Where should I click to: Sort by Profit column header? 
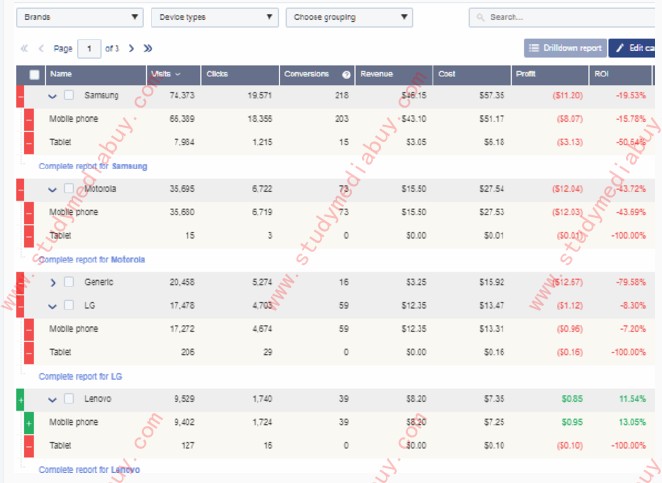click(550, 75)
